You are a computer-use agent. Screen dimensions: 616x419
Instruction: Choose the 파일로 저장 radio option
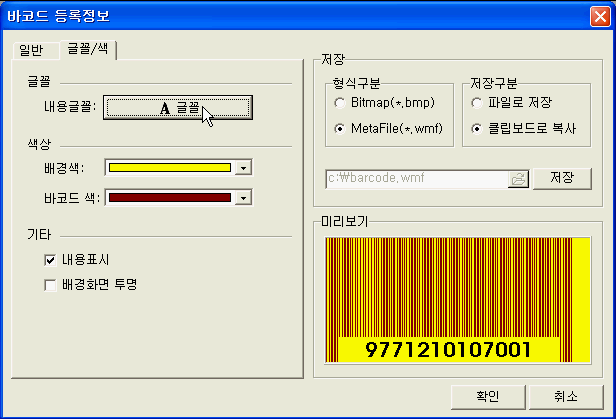[x=477, y=103]
